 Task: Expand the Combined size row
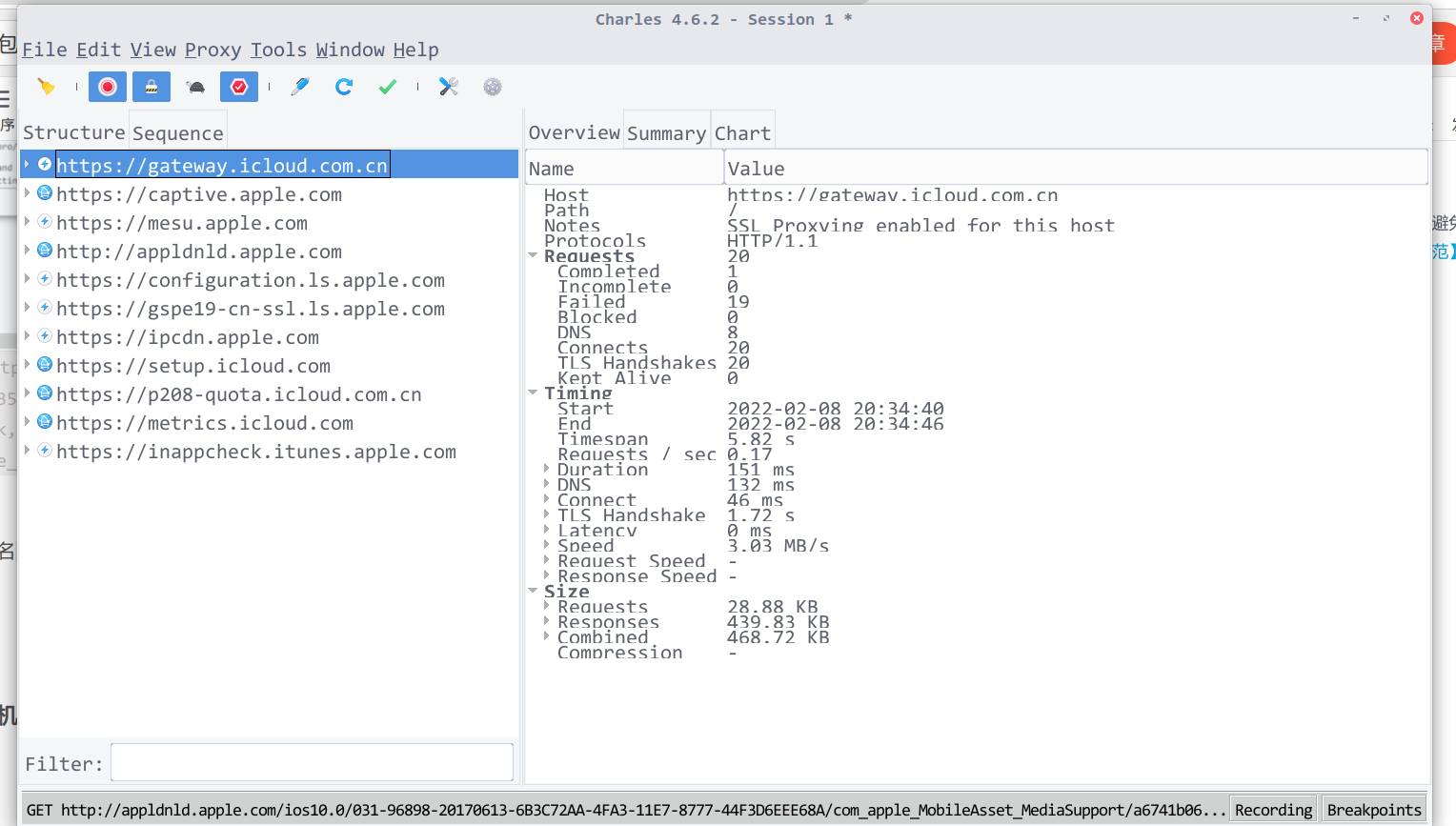pos(546,636)
